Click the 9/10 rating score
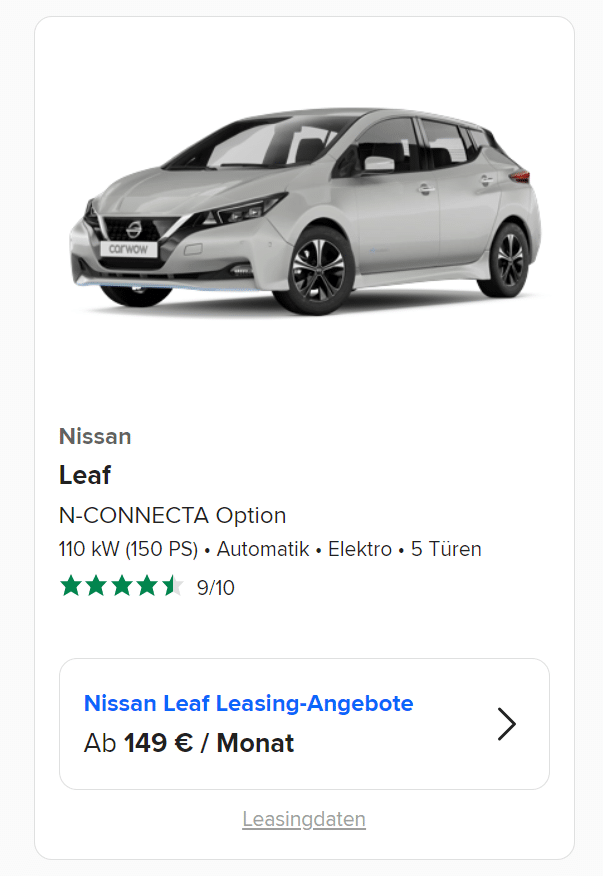 (216, 588)
